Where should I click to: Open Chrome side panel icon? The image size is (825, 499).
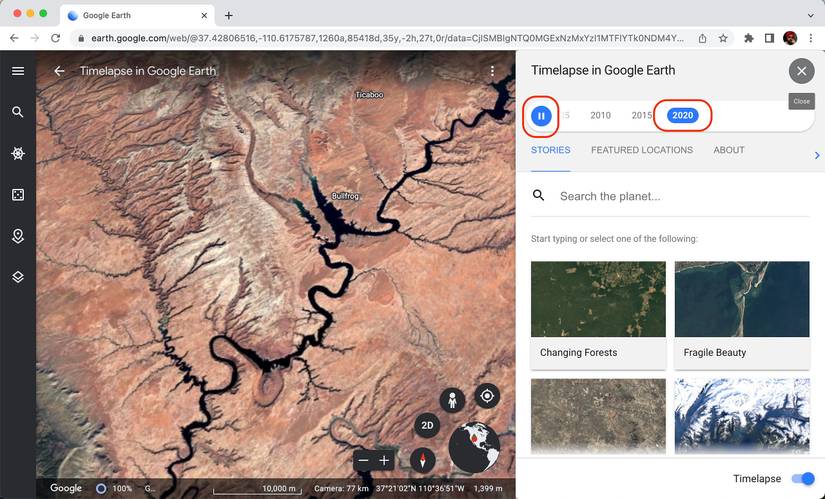769,38
